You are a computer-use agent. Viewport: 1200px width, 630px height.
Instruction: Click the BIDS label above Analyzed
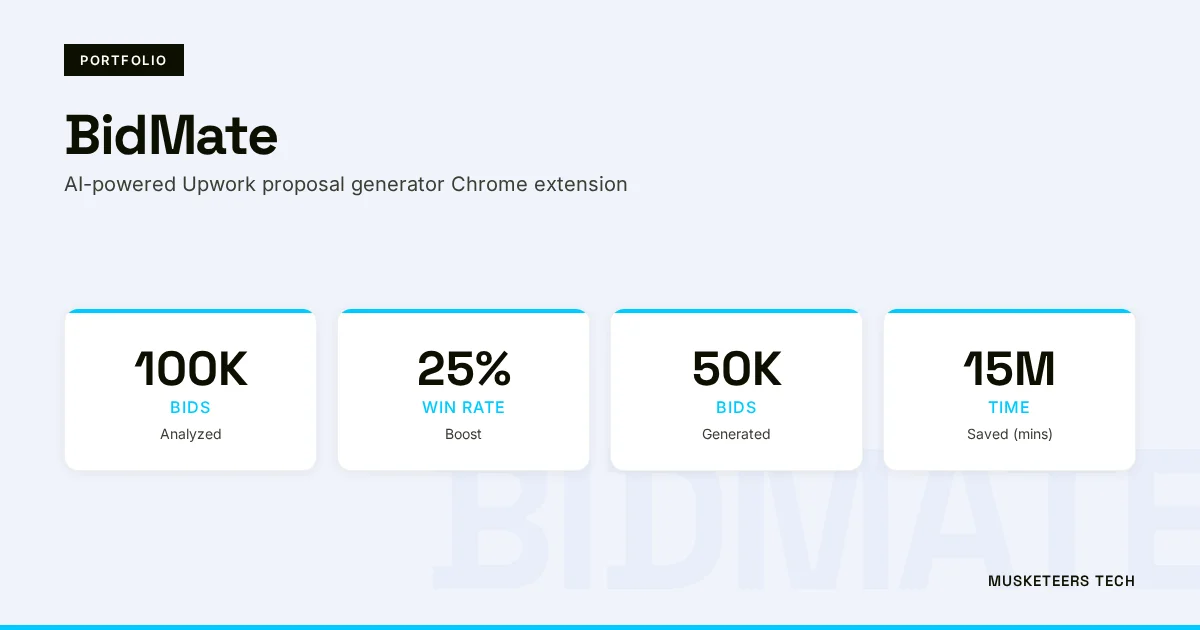[190, 408]
